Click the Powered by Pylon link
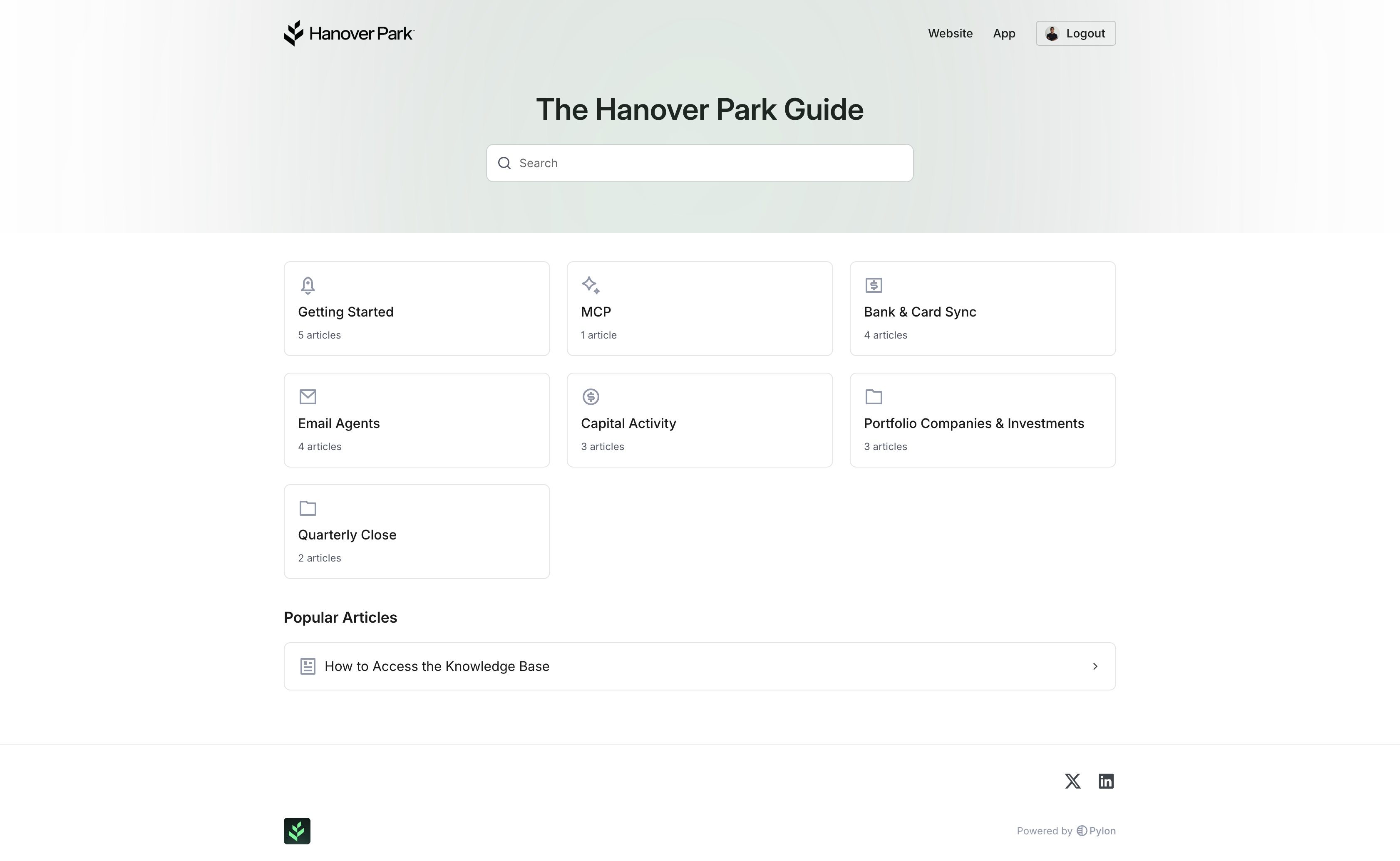Screen dimensions: 1400x861 (x=1066, y=831)
